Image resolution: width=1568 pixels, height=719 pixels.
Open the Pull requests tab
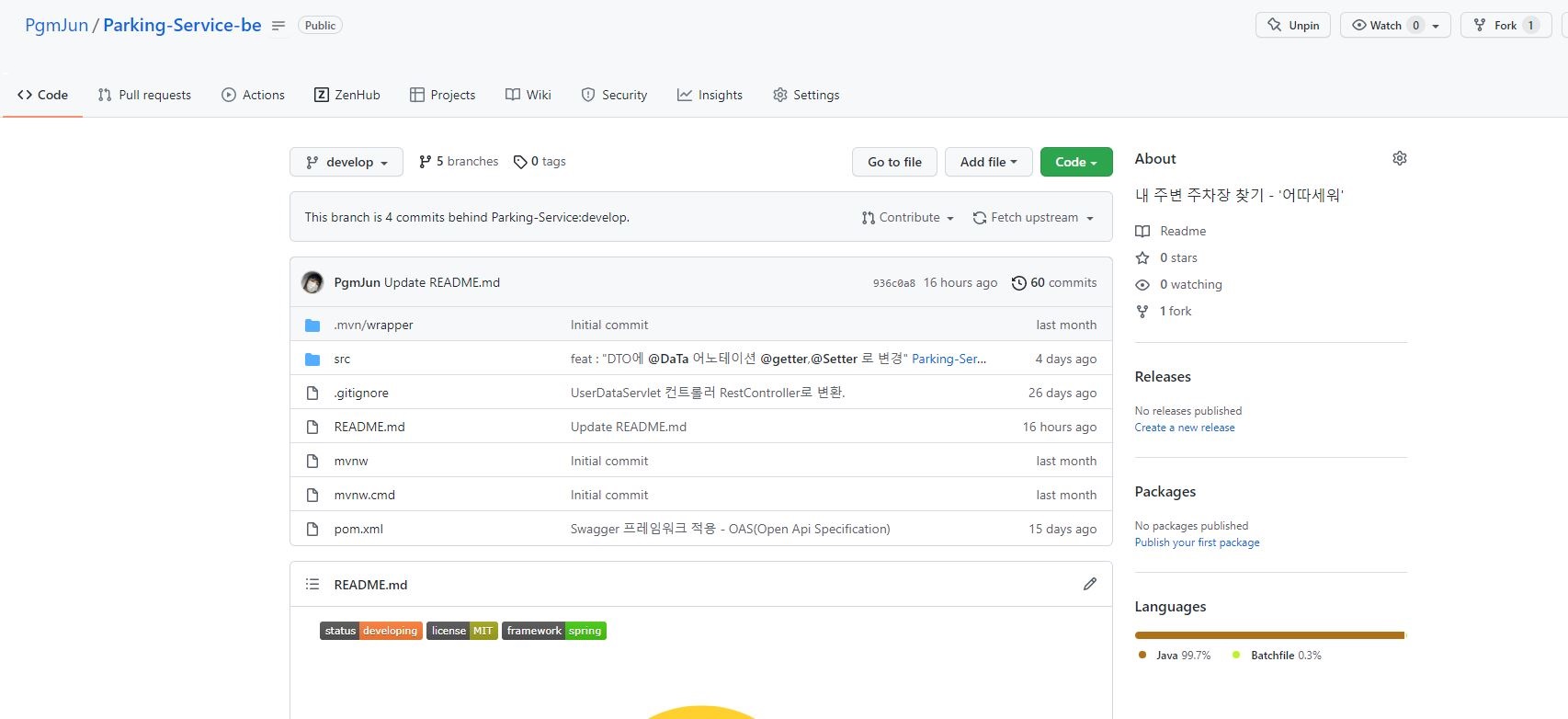coord(144,95)
